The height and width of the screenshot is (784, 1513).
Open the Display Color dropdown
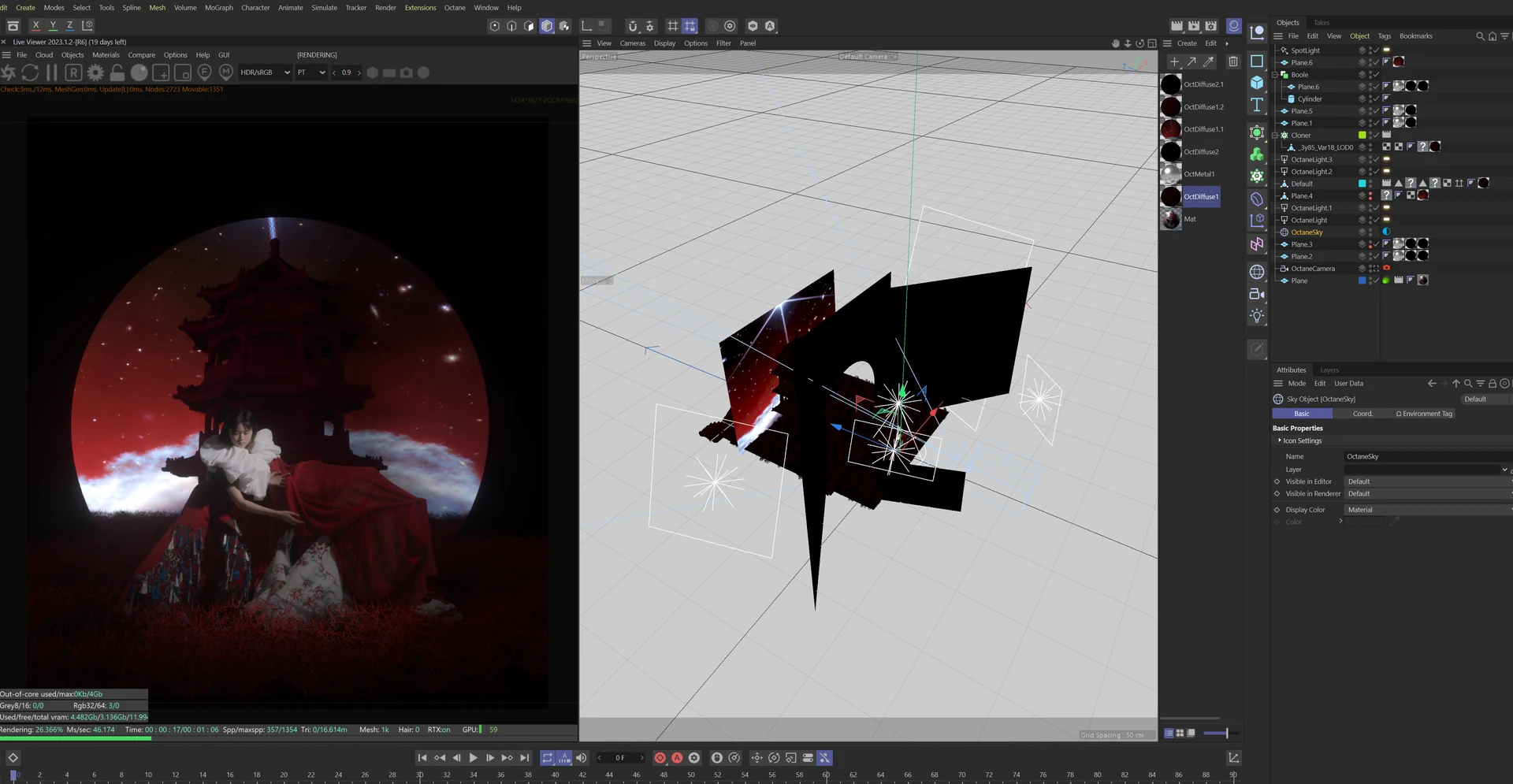pyautogui.click(x=1427, y=510)
